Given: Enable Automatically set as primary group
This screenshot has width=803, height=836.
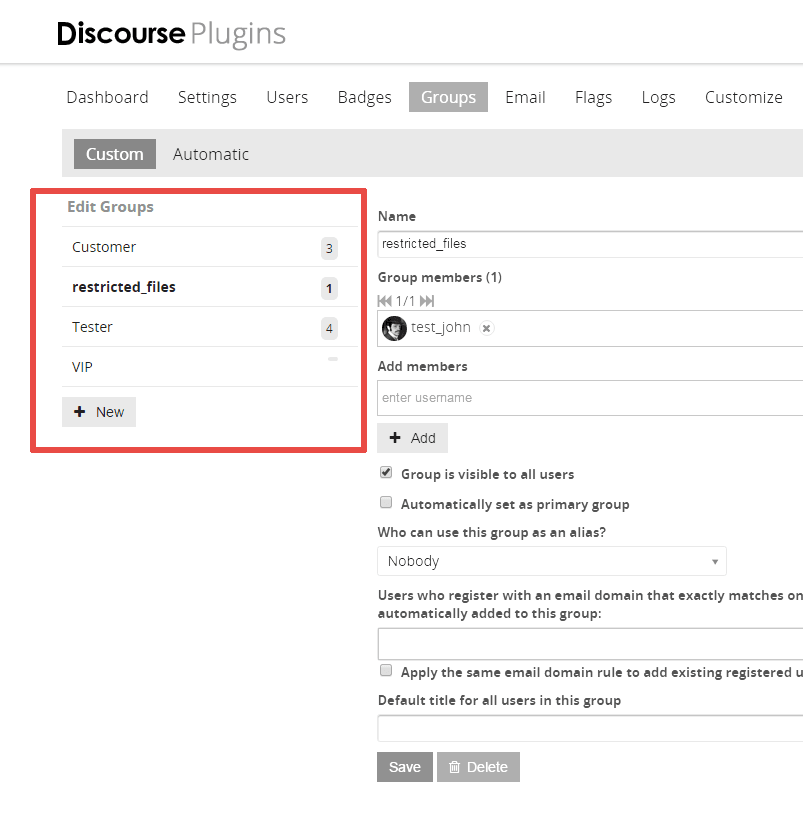Looking at the screenshot, I should 386,502.
